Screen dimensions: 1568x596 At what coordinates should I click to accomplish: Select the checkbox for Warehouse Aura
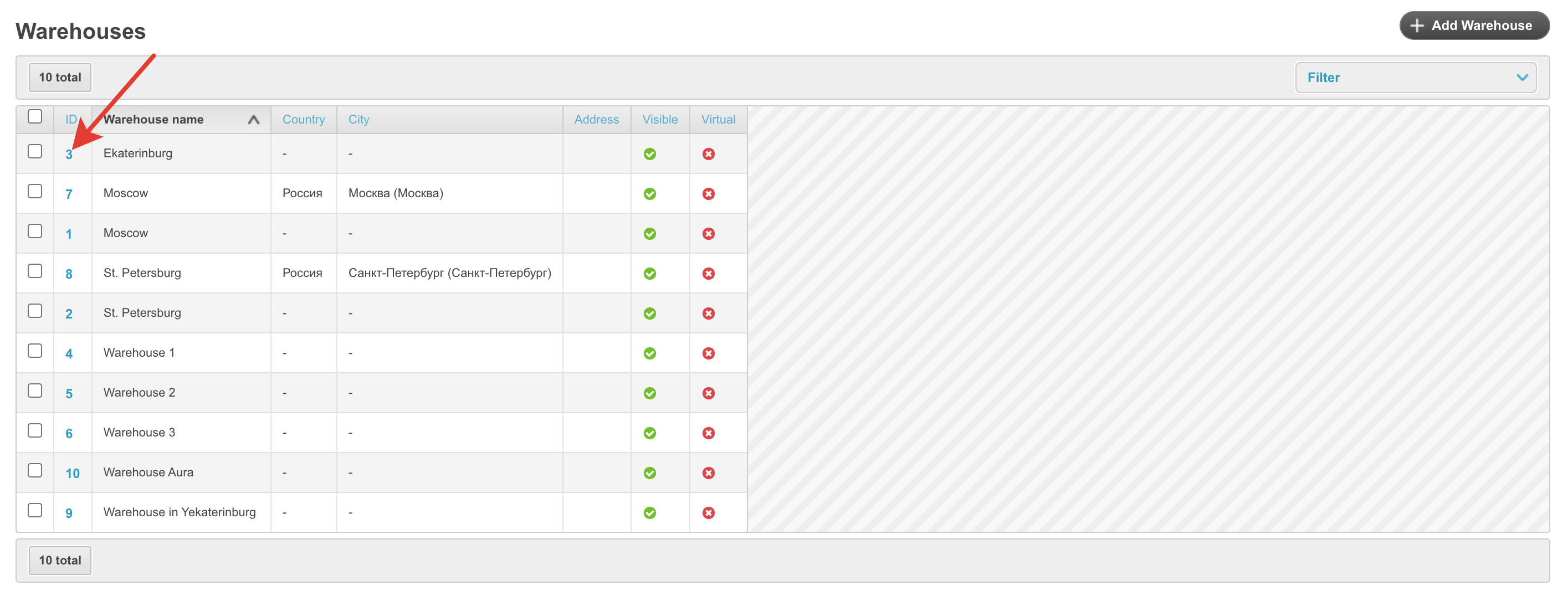[35, 470]
